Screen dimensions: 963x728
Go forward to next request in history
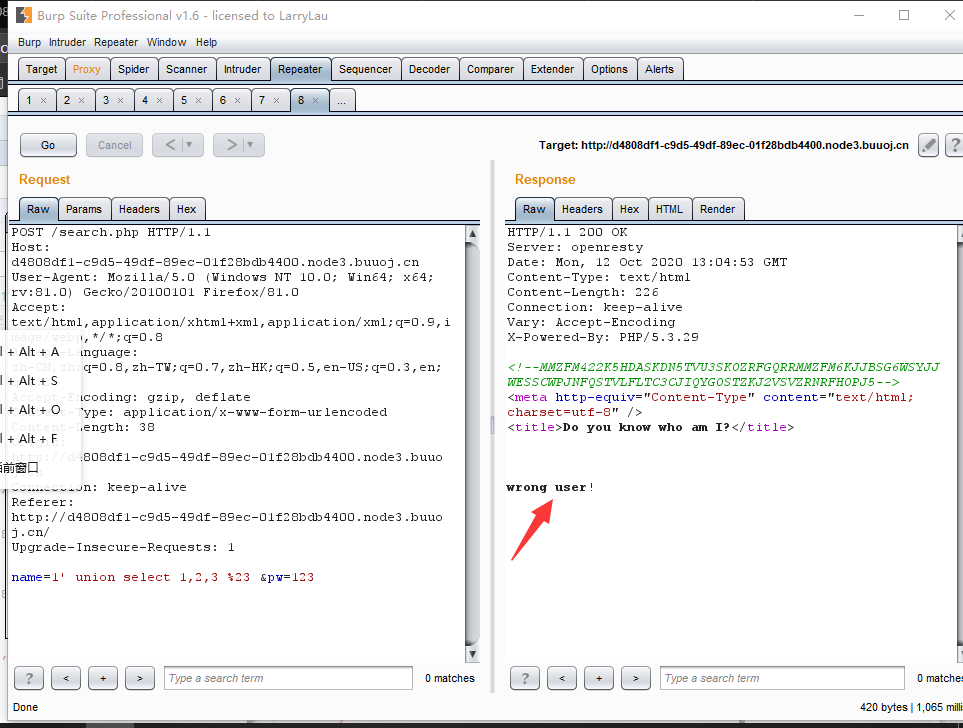click(x=231, y=145)
